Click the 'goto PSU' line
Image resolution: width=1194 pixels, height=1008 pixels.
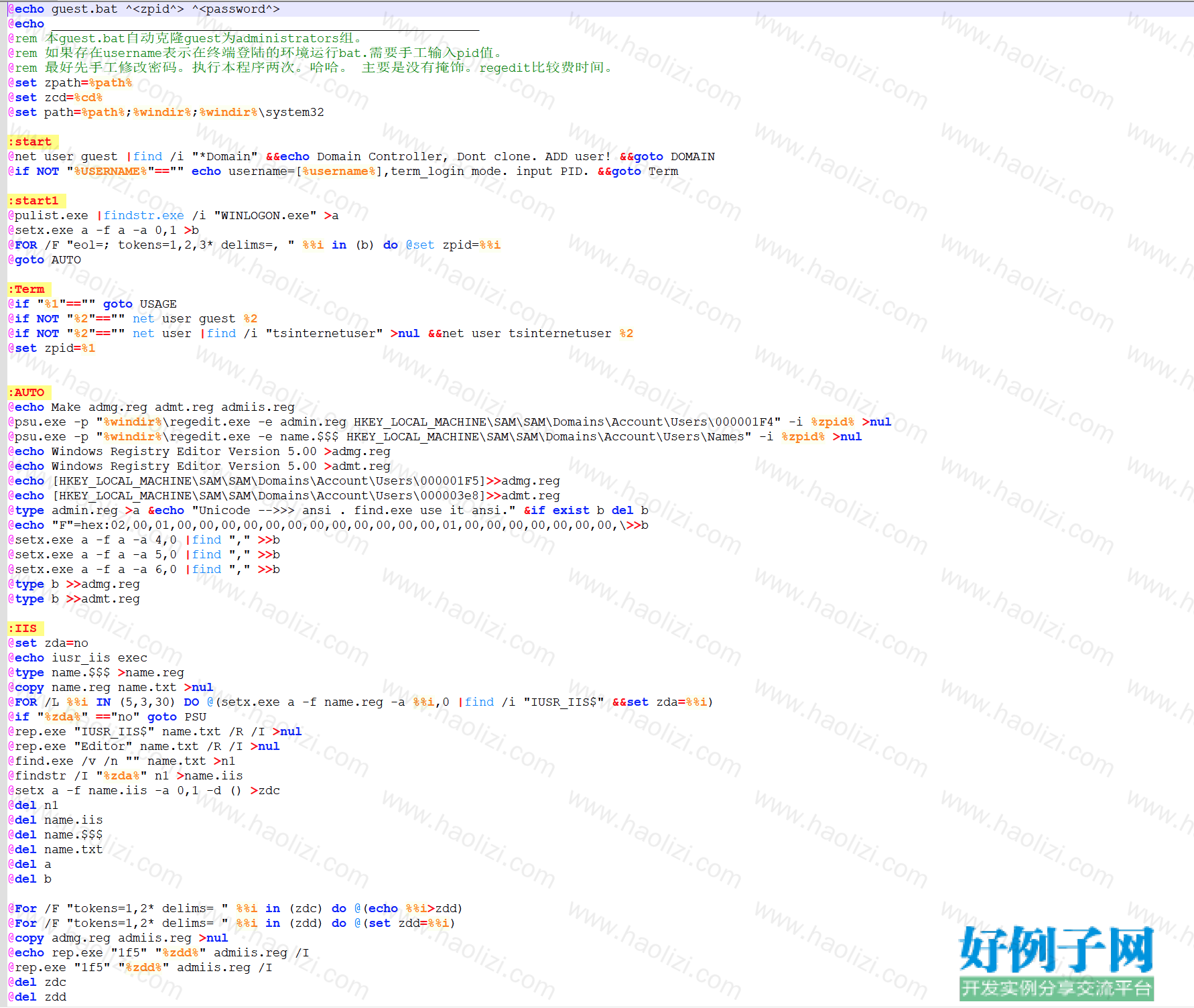tap(107, 716)
